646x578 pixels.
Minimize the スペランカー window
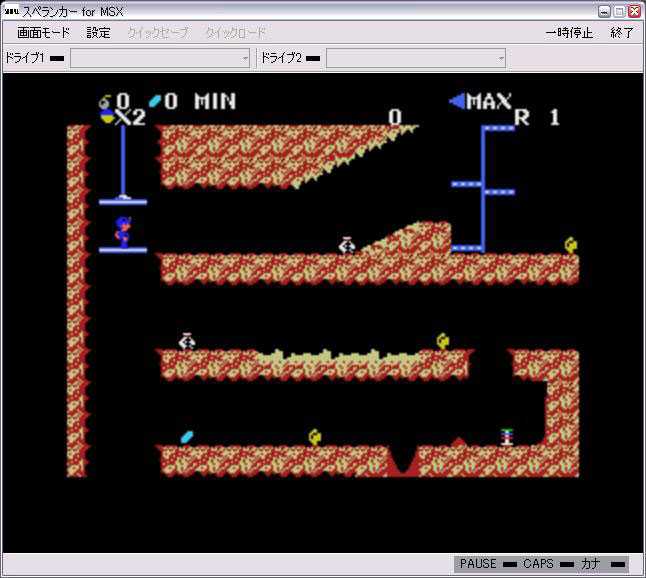(x=604, y=12)
